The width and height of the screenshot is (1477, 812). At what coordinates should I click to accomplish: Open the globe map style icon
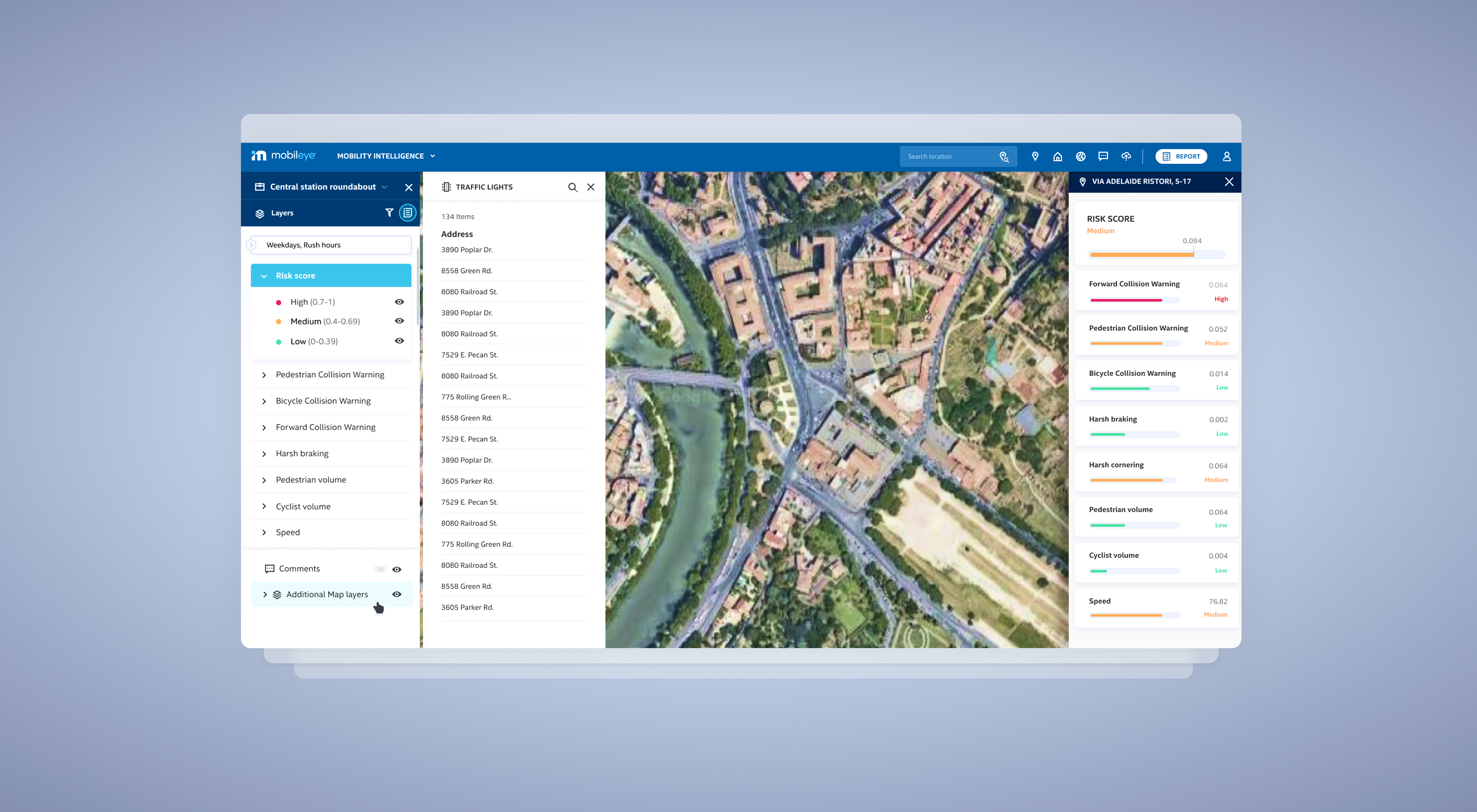tap(1080, 156)
